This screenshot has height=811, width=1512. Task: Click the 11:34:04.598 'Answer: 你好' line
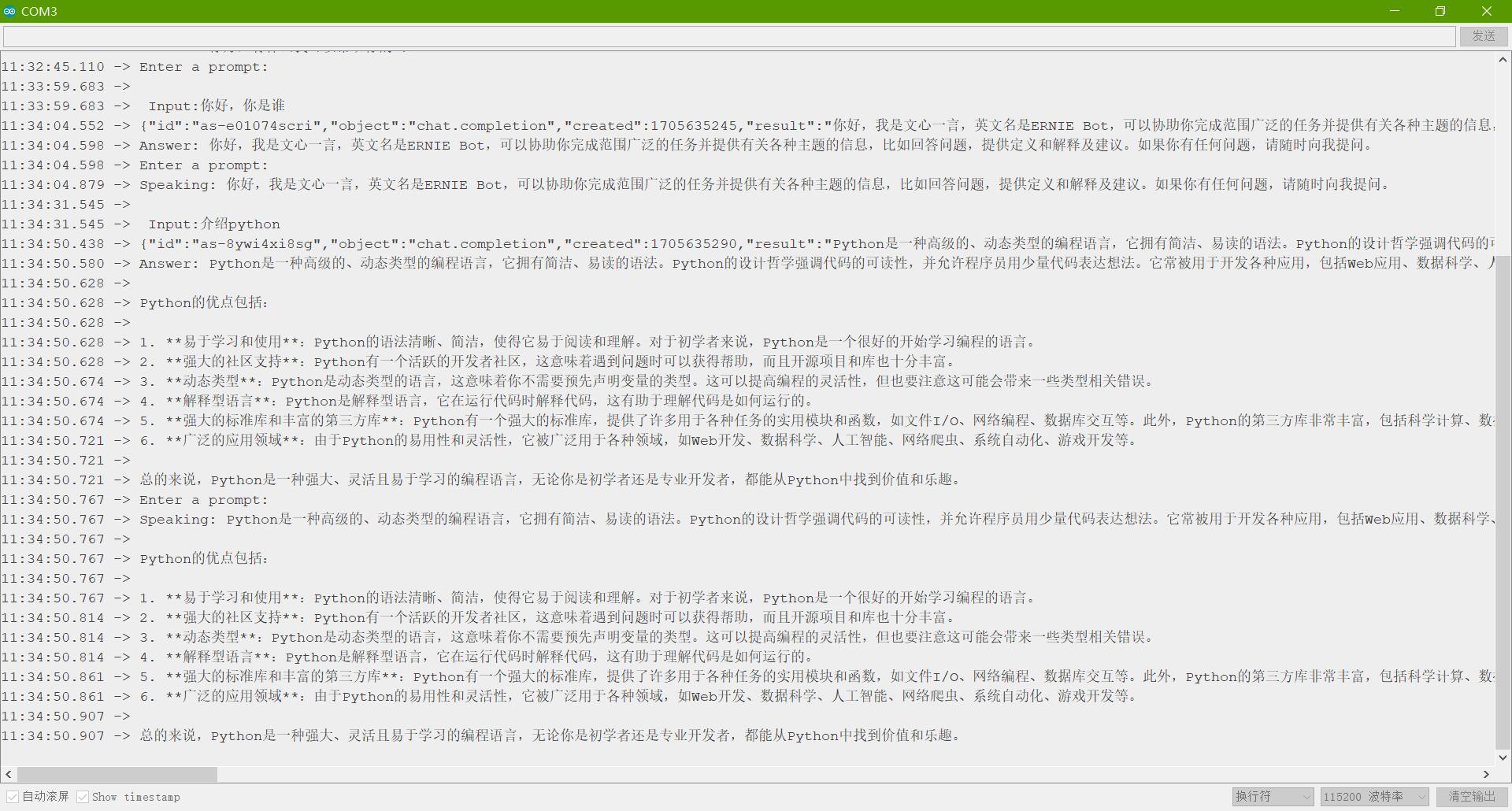pos(688,146)
